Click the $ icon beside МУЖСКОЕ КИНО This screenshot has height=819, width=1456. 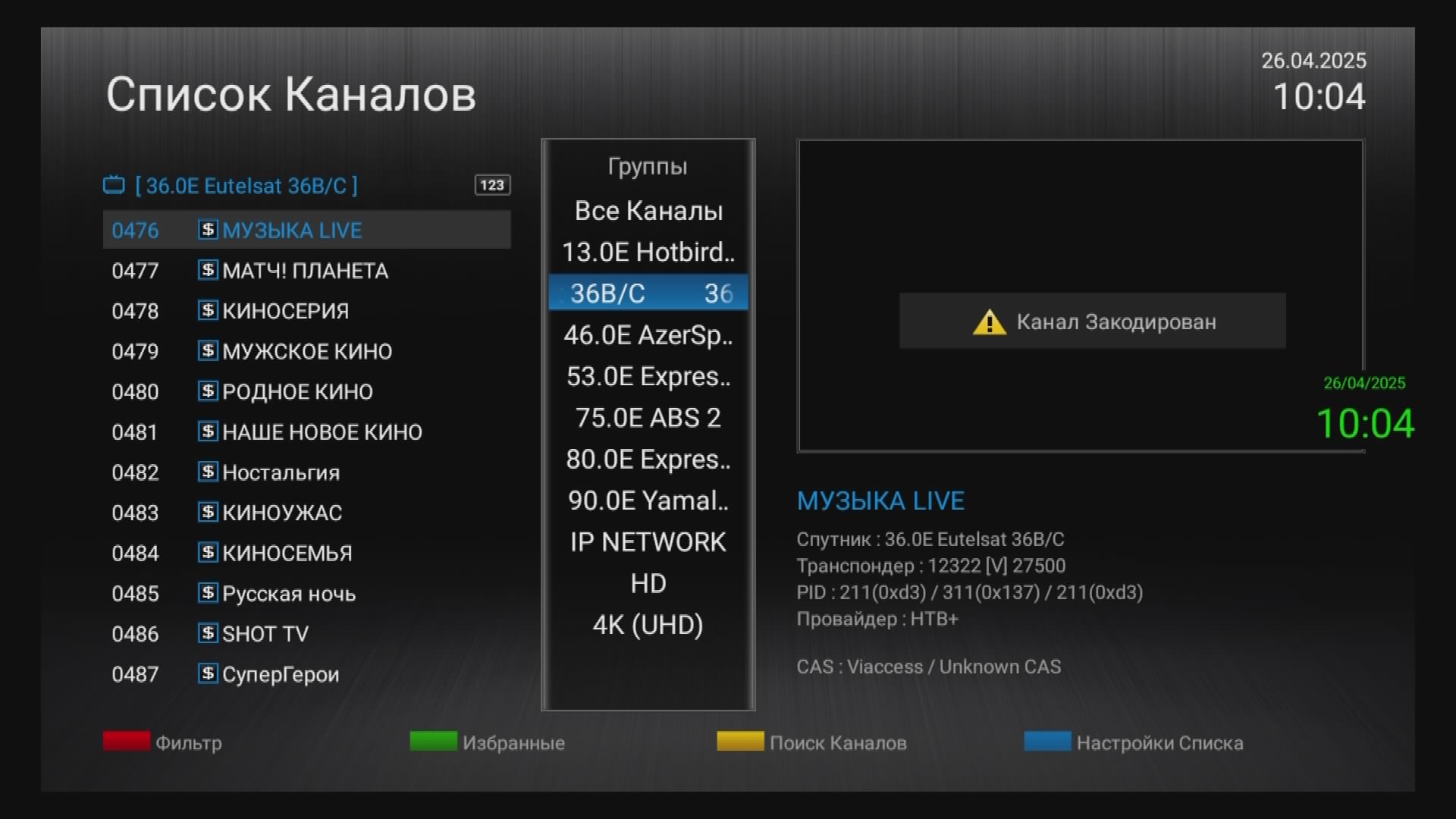click(x=208, y=350)
